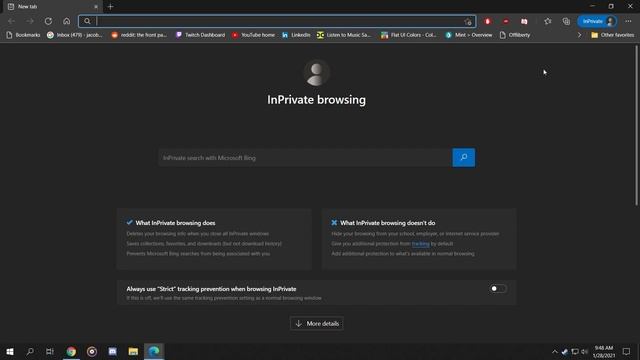Open the Listen to Music bookmark
The width and height of the screenshot is (640, 360).
[344, 35]
